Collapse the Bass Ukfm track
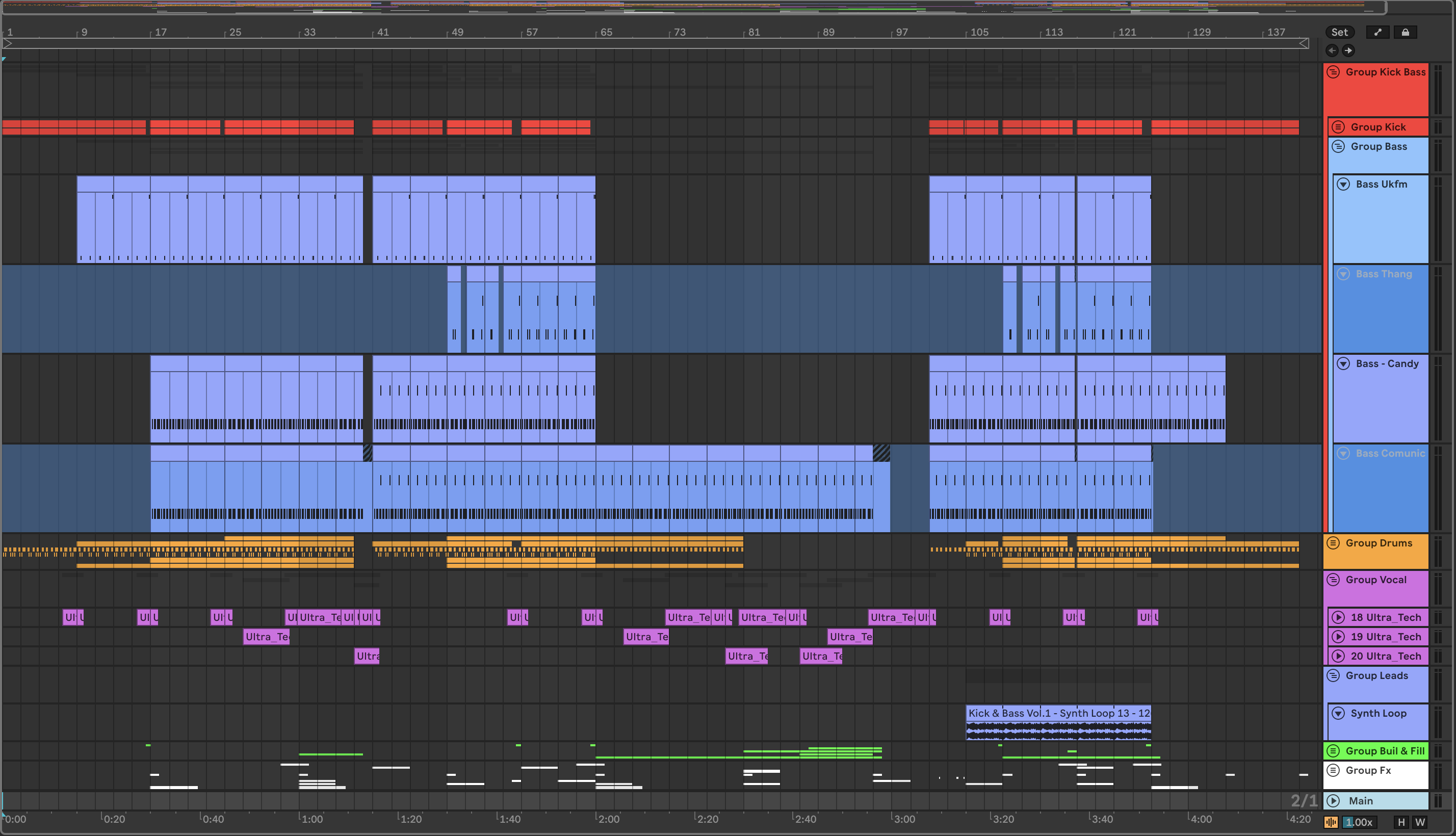1456x836 pixels. (x=1343, y=185)
